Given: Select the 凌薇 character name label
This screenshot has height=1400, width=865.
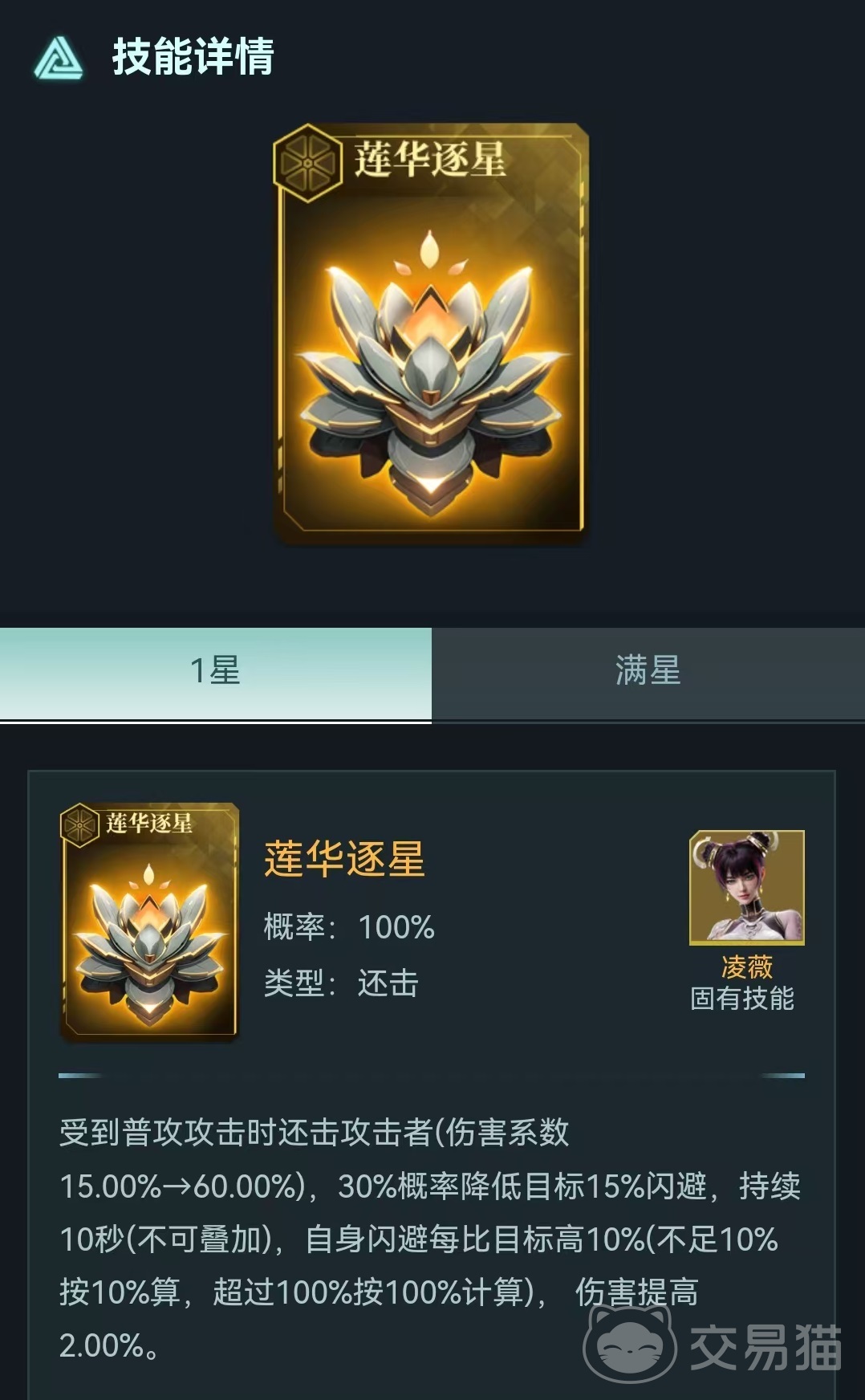Looking at the screenshot, I should [747, 967].
